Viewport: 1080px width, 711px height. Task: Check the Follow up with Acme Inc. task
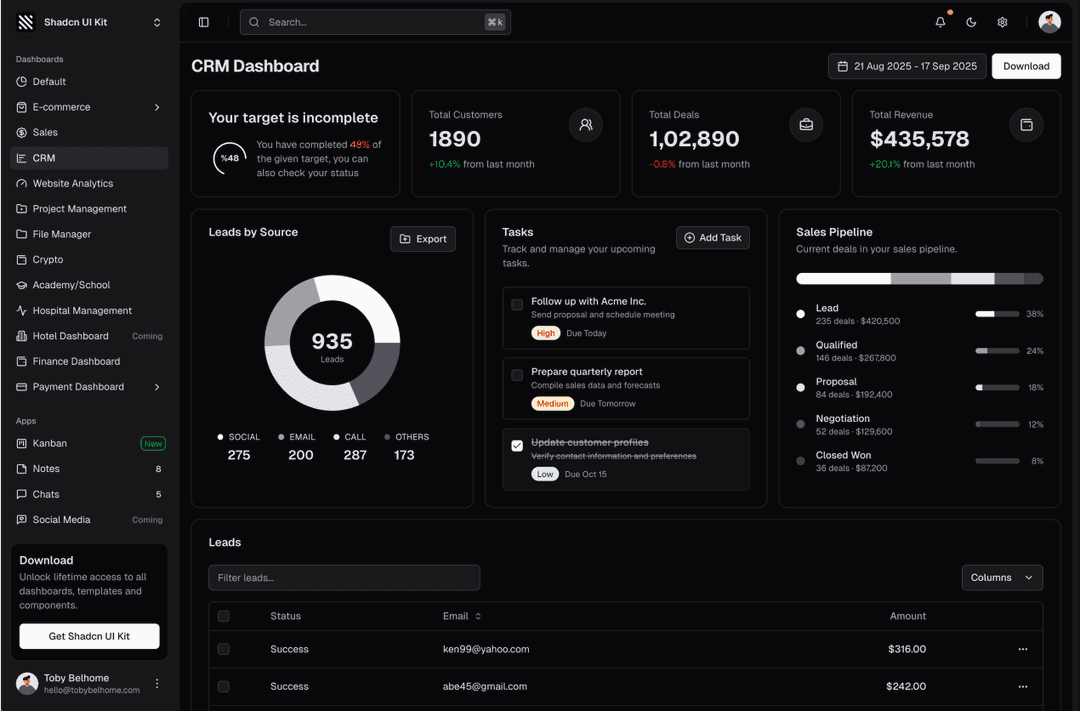[517, 305]
